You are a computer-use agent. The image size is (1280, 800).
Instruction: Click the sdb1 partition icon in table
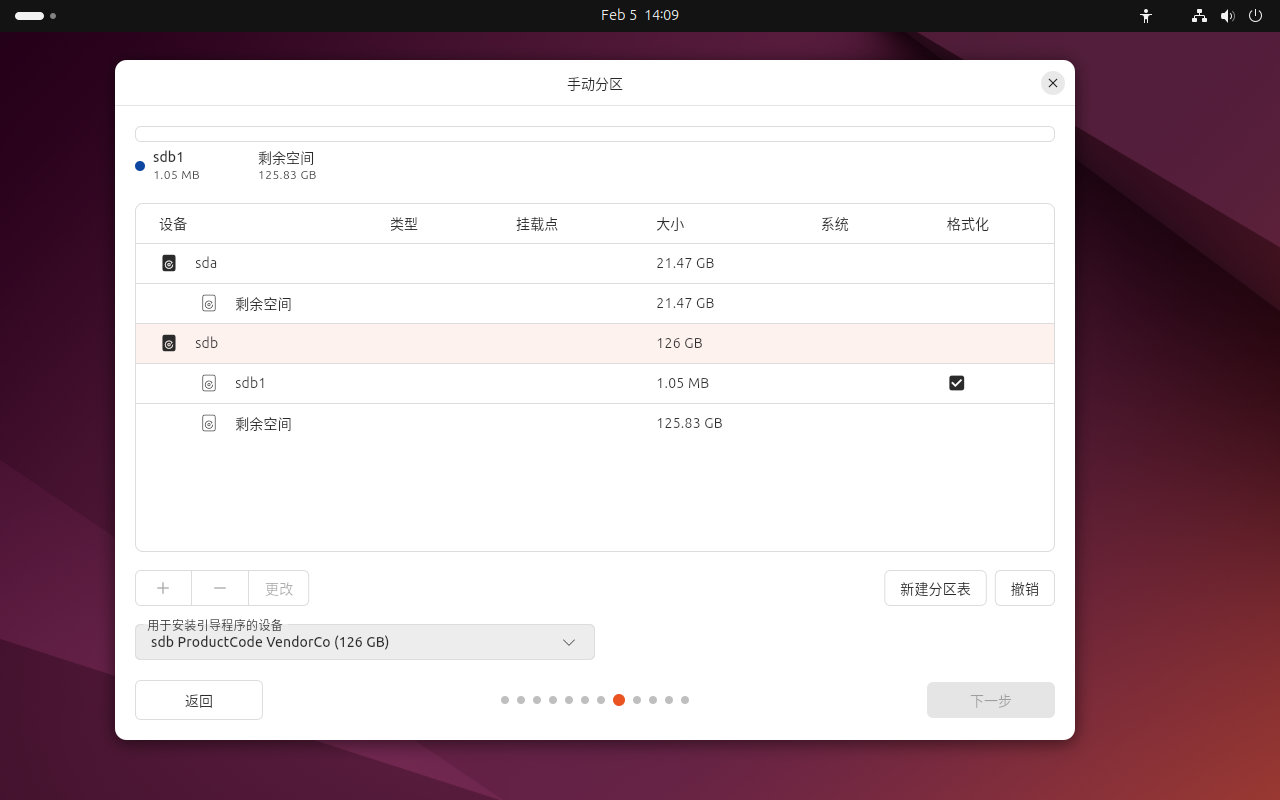209,383
